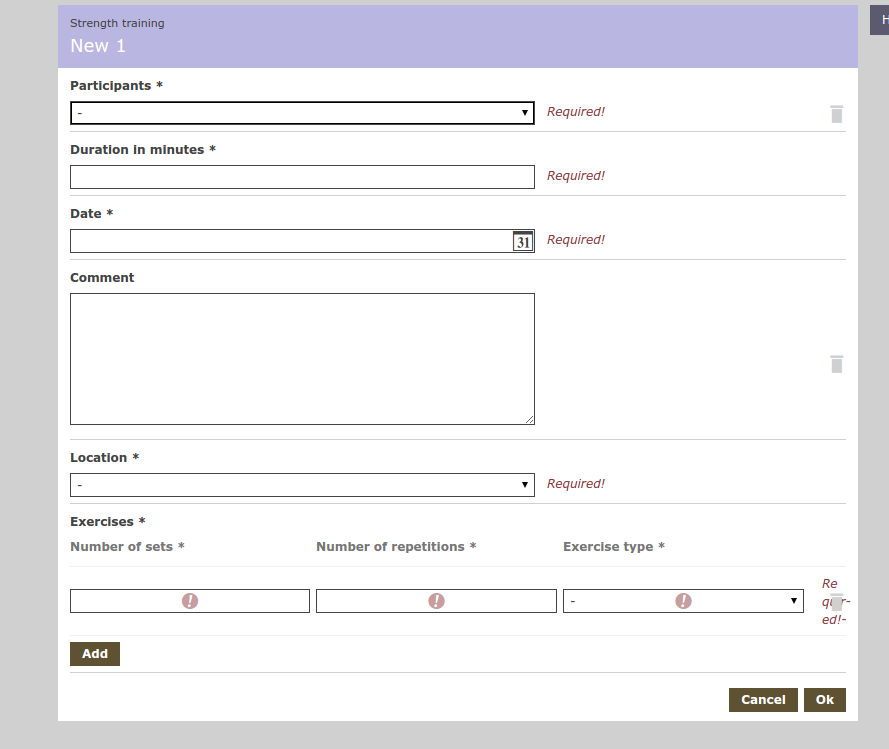The height and width of the screenshot is (749, 889).
Task: Click the trash icon beside Comment box
Action: click(x=837, y=364)
